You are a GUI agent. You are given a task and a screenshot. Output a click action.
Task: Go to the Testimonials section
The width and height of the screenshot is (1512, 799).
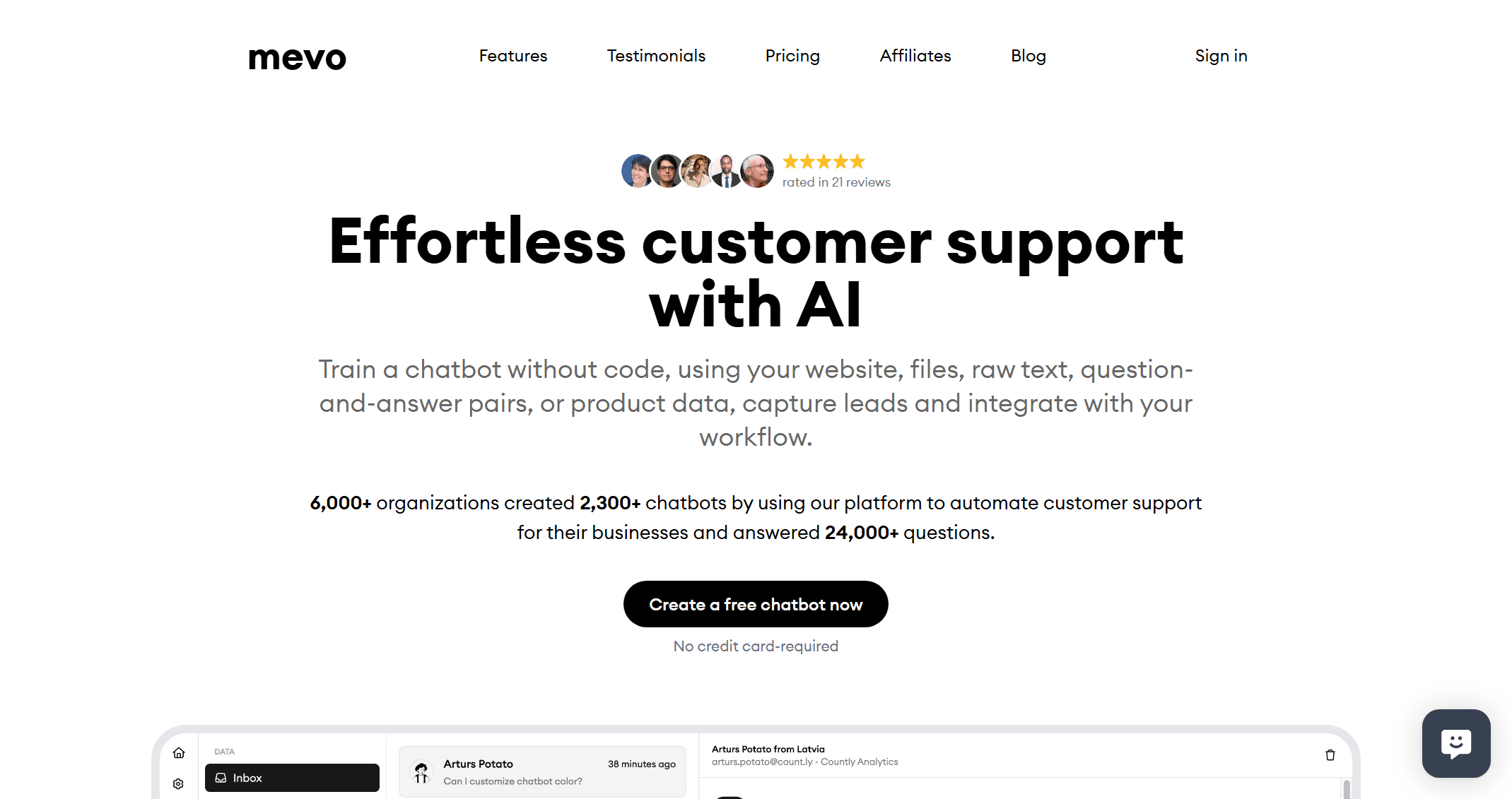tap(656, 56)
